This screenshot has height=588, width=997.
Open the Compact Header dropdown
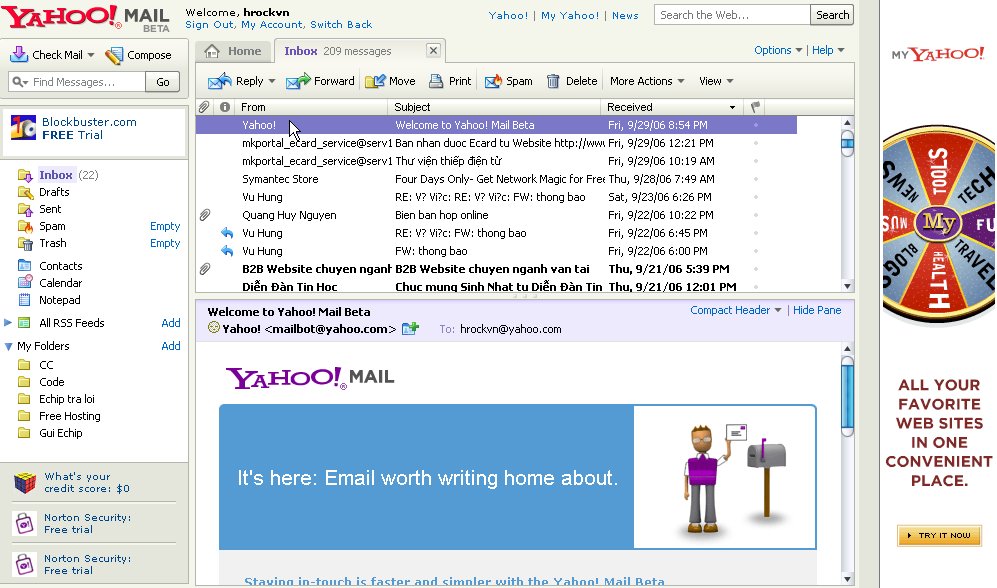[735, 310]
